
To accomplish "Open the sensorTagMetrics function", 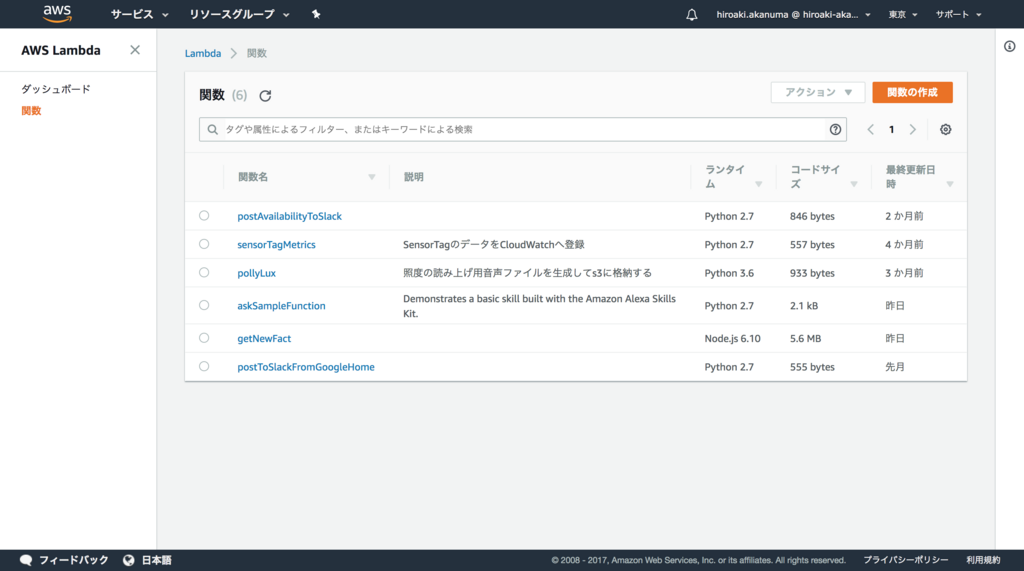I will [276, 245].
